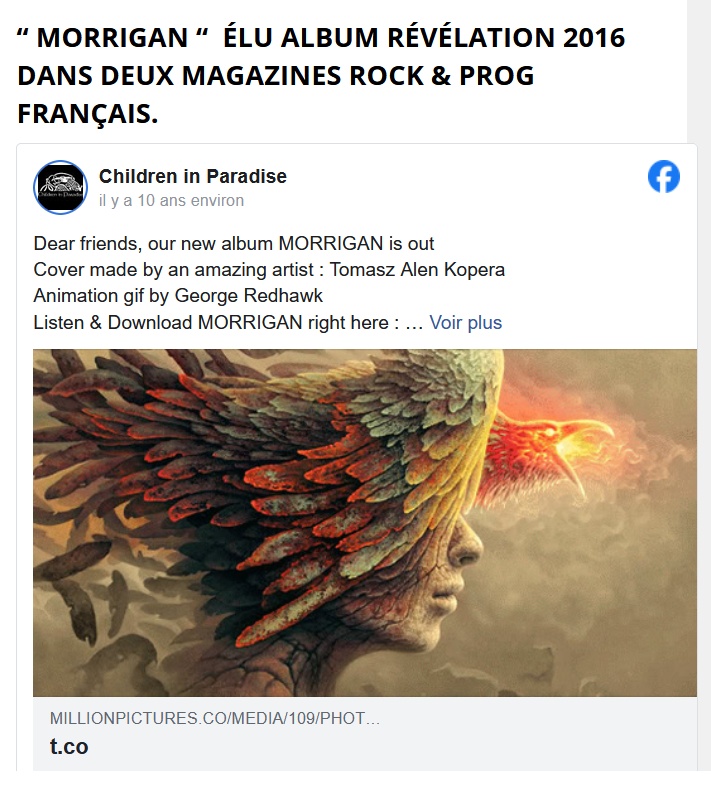The width and height of the screenshot is (711, 789).
Task: Click the 't.co' link title
Action: (x=69, y=746)
